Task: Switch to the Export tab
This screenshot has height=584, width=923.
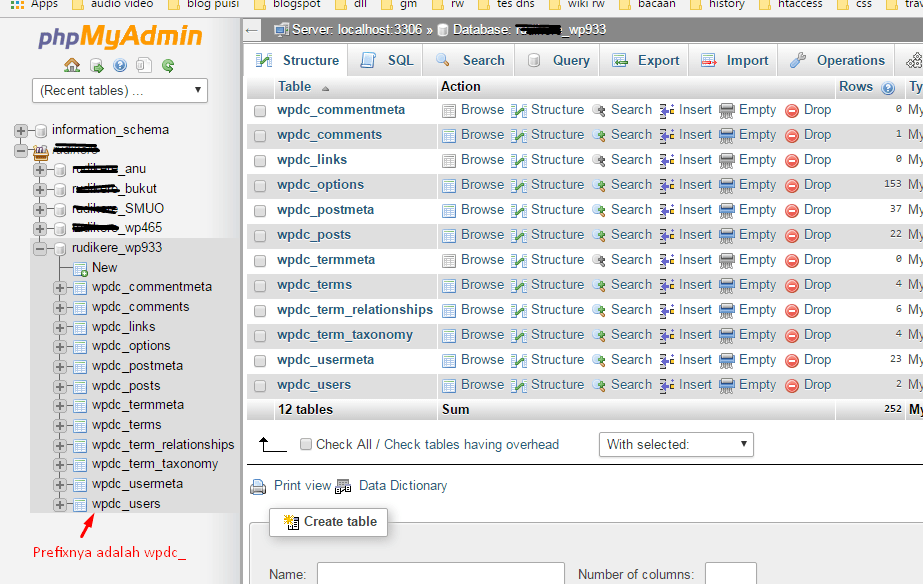Action: pyautogui.click(x=645, y=61)
